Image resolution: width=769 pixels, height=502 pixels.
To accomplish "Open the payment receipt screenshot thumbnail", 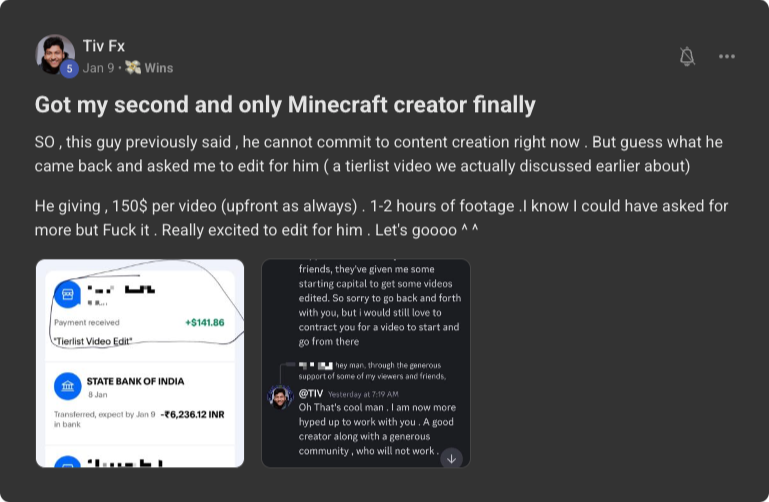I will pos(140,363).
